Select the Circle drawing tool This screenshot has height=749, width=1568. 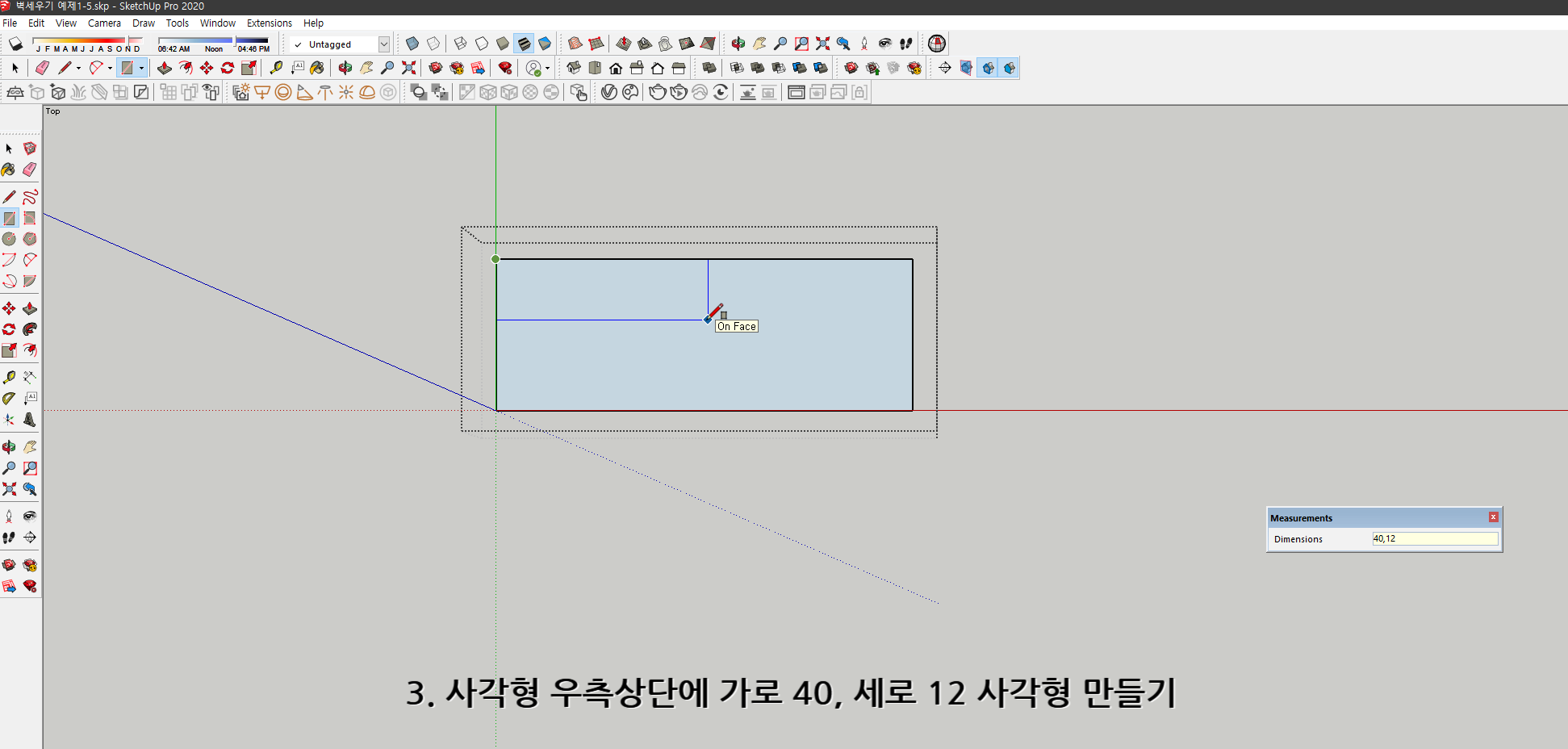click(x=10, y=239)
